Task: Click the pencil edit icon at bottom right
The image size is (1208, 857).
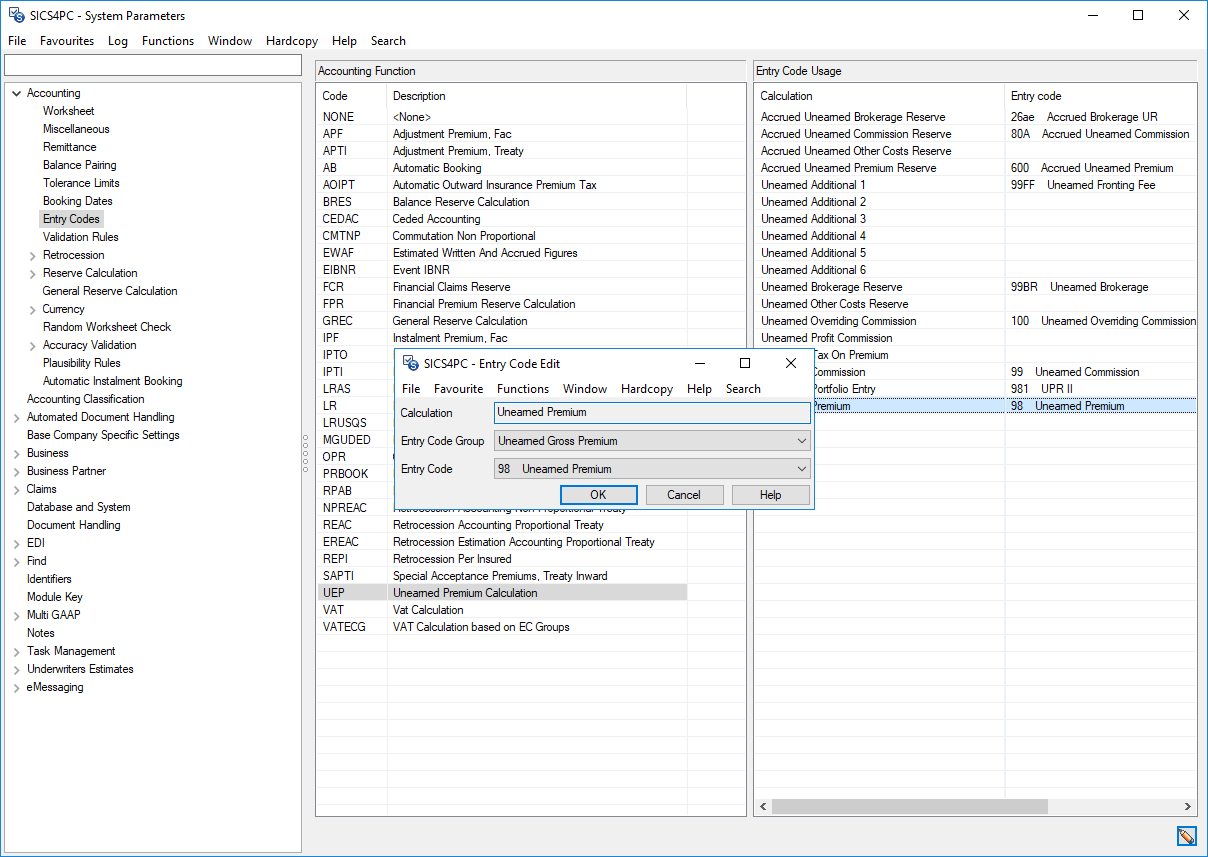Action: (x=1186, y=836)
